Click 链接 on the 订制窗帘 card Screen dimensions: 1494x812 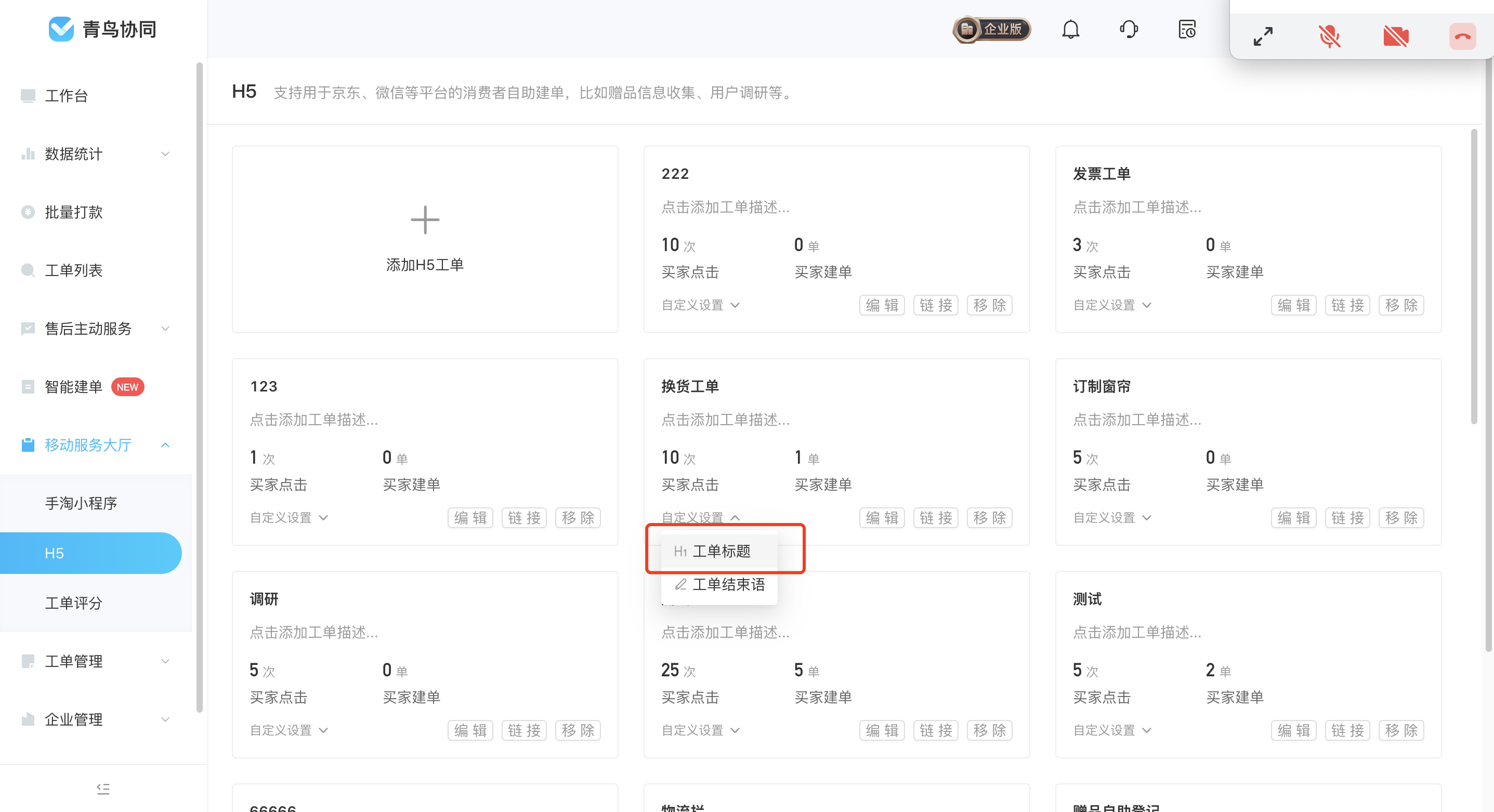(x=1347, y=518)
